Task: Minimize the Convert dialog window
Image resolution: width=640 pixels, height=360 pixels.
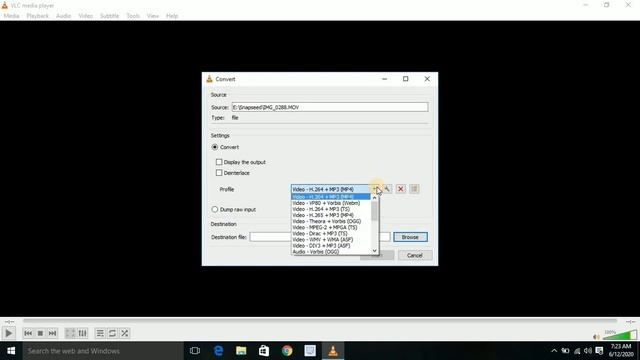Action: pos(384,79)
